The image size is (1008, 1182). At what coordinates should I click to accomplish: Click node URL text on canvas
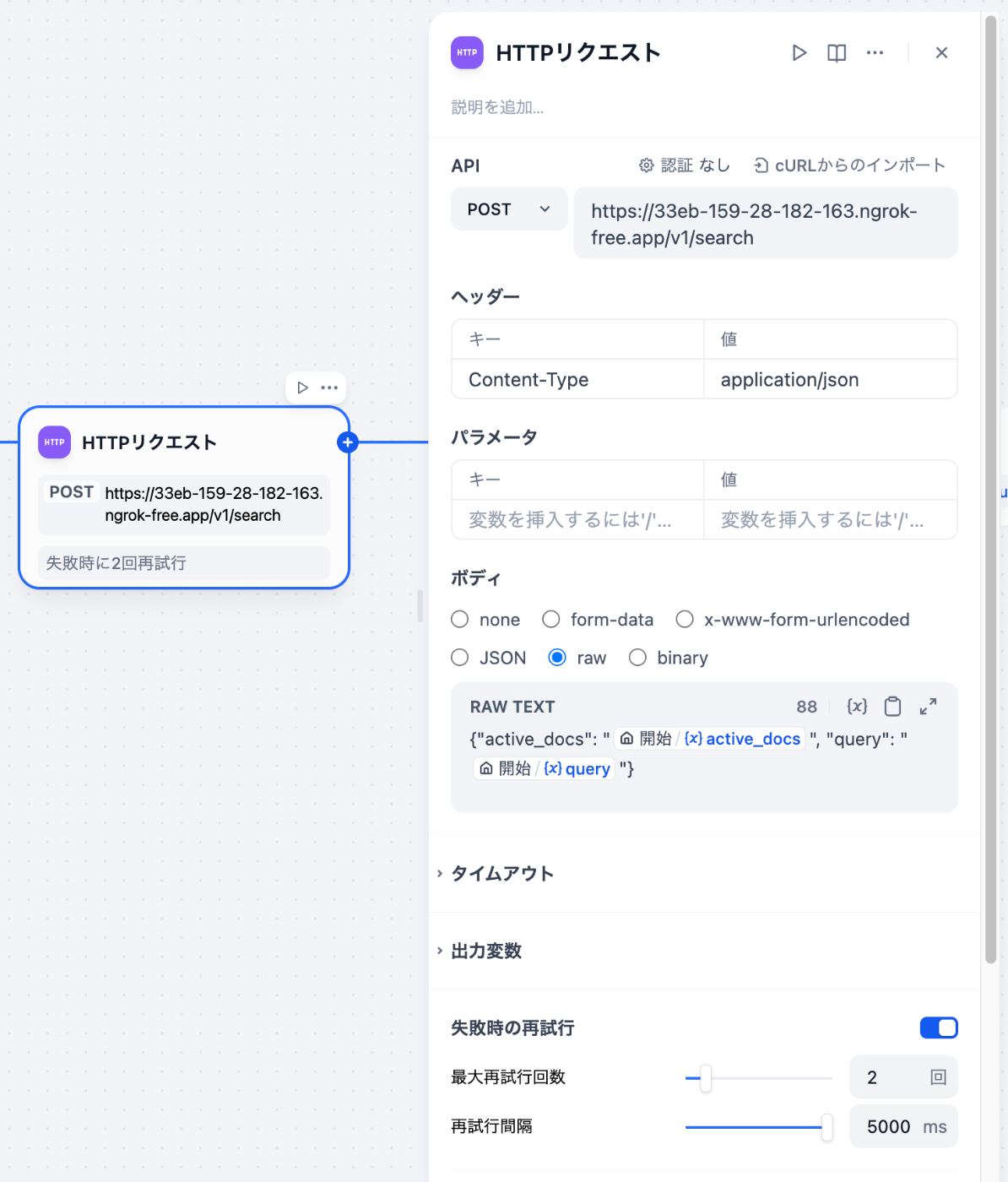pyautogui.click(x=214, y=504)
